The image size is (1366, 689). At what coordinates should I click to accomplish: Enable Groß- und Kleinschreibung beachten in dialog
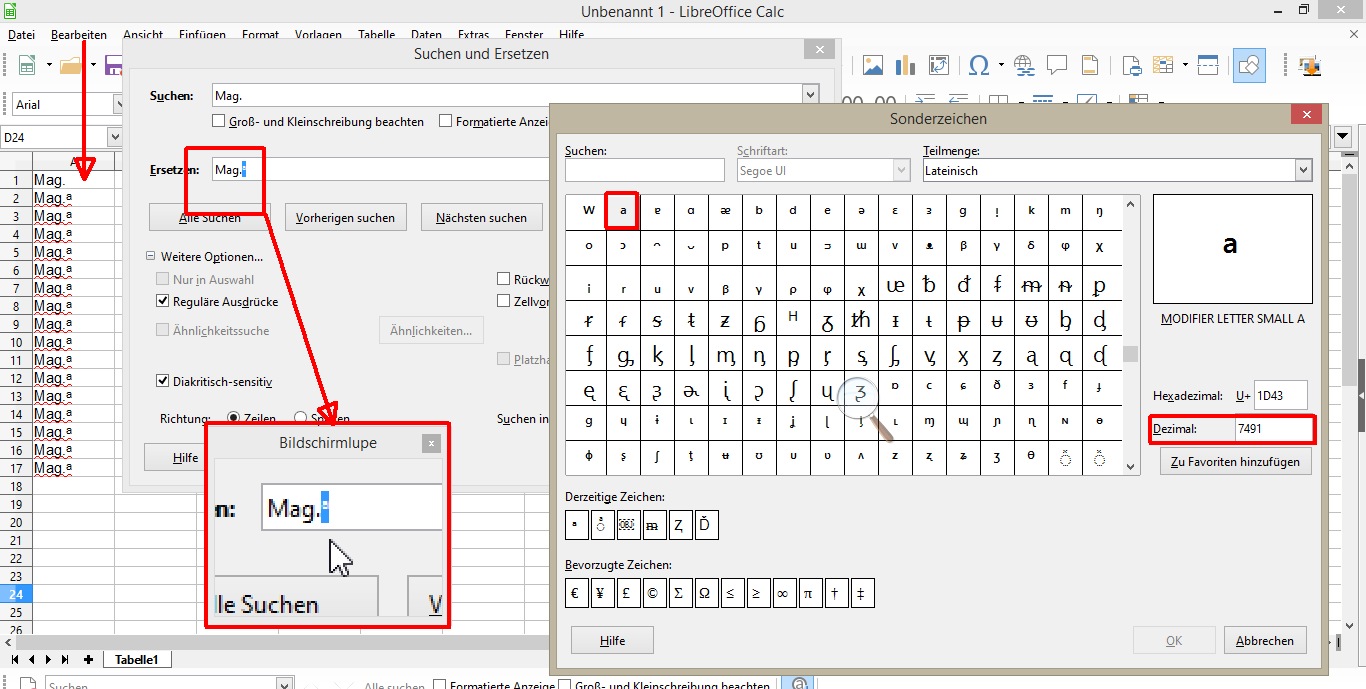(x=219, y=121)
